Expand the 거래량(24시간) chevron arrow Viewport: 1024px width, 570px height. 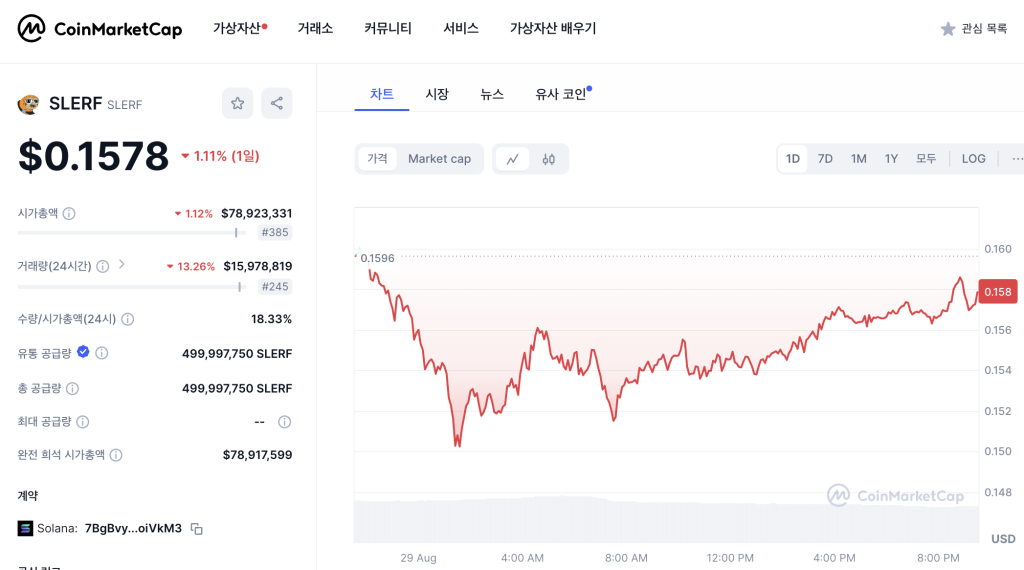tap(121, 264)
